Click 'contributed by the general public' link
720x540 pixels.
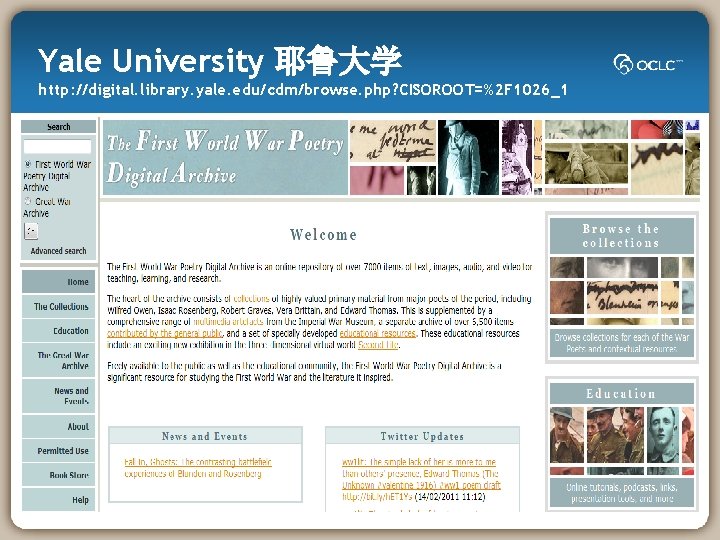point(164,333)
